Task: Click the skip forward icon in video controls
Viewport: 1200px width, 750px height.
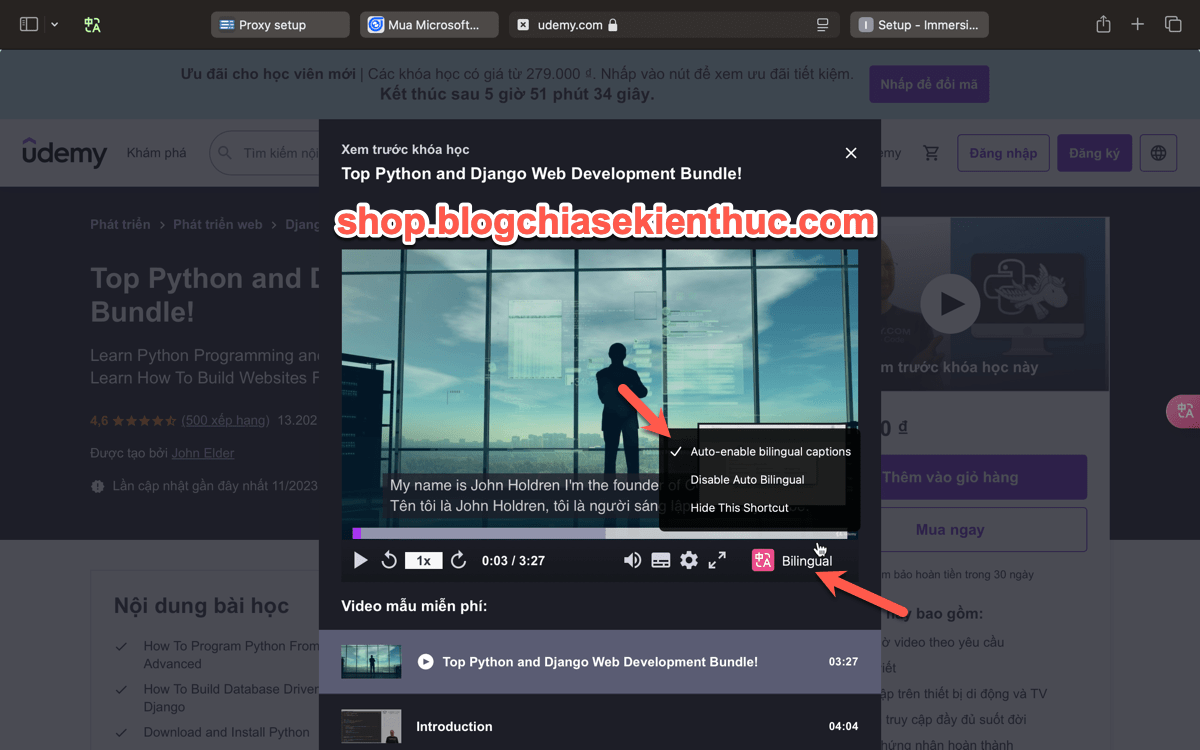Action: [x=459, y=560]
